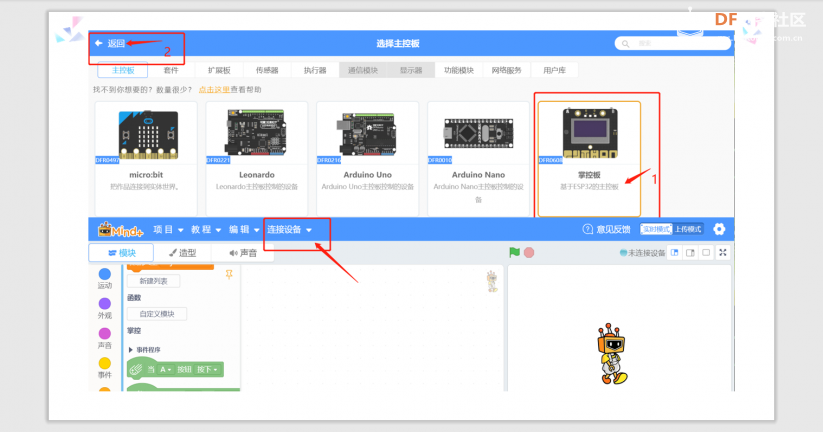
Task: Switch to the 执行器 tab
Action: coord(315,70)
